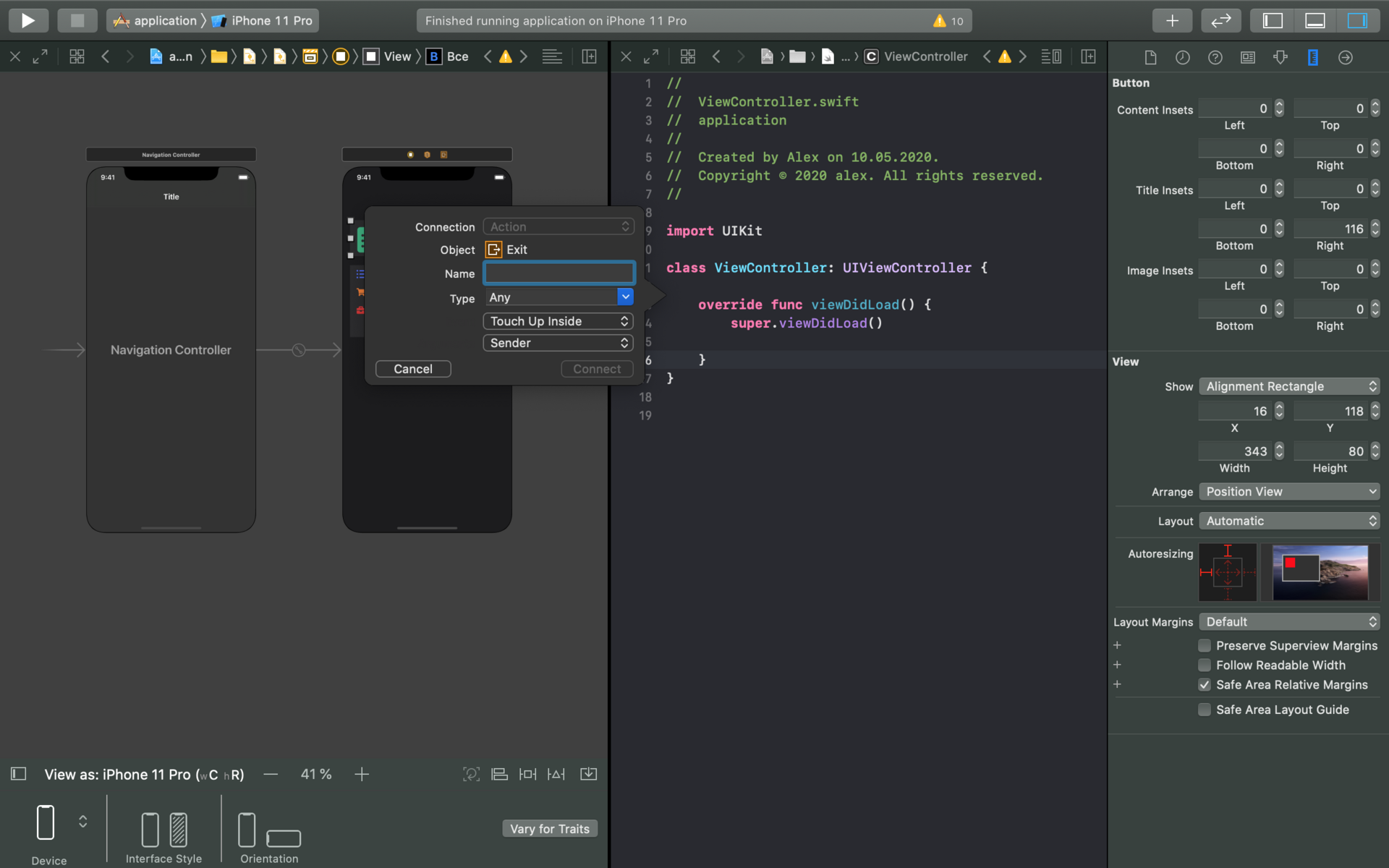Switch to the Size inspector tab
This screenshot has width=1389, height=868.
tap(1313, 57)
